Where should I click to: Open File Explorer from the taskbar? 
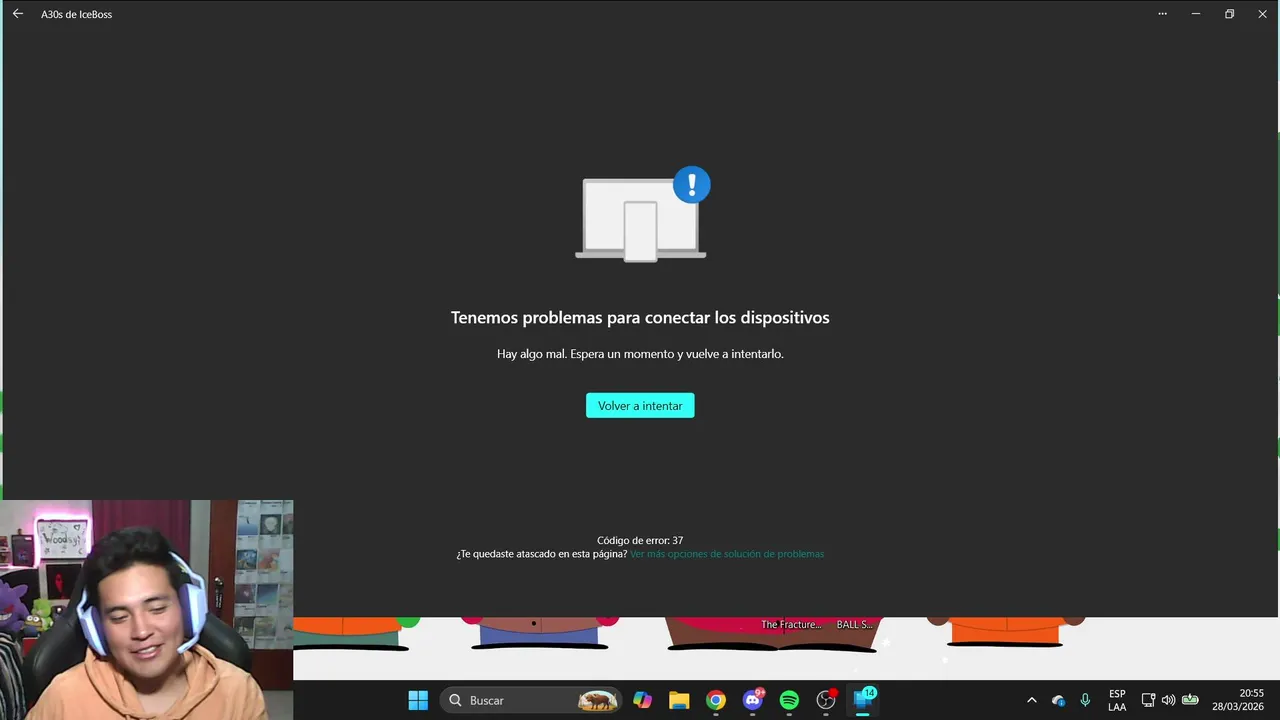pos(679,700)
